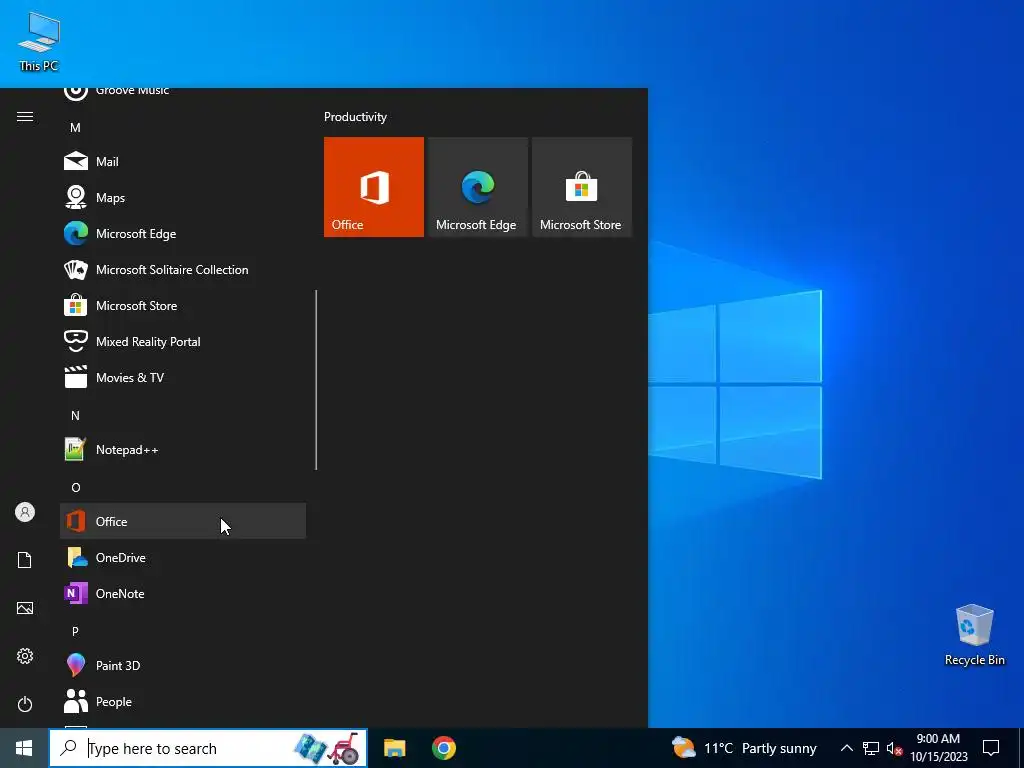This screenshot has width=1024, height=768.
Task: Open Microsoft Store from the app list
Action: point(183,305)
